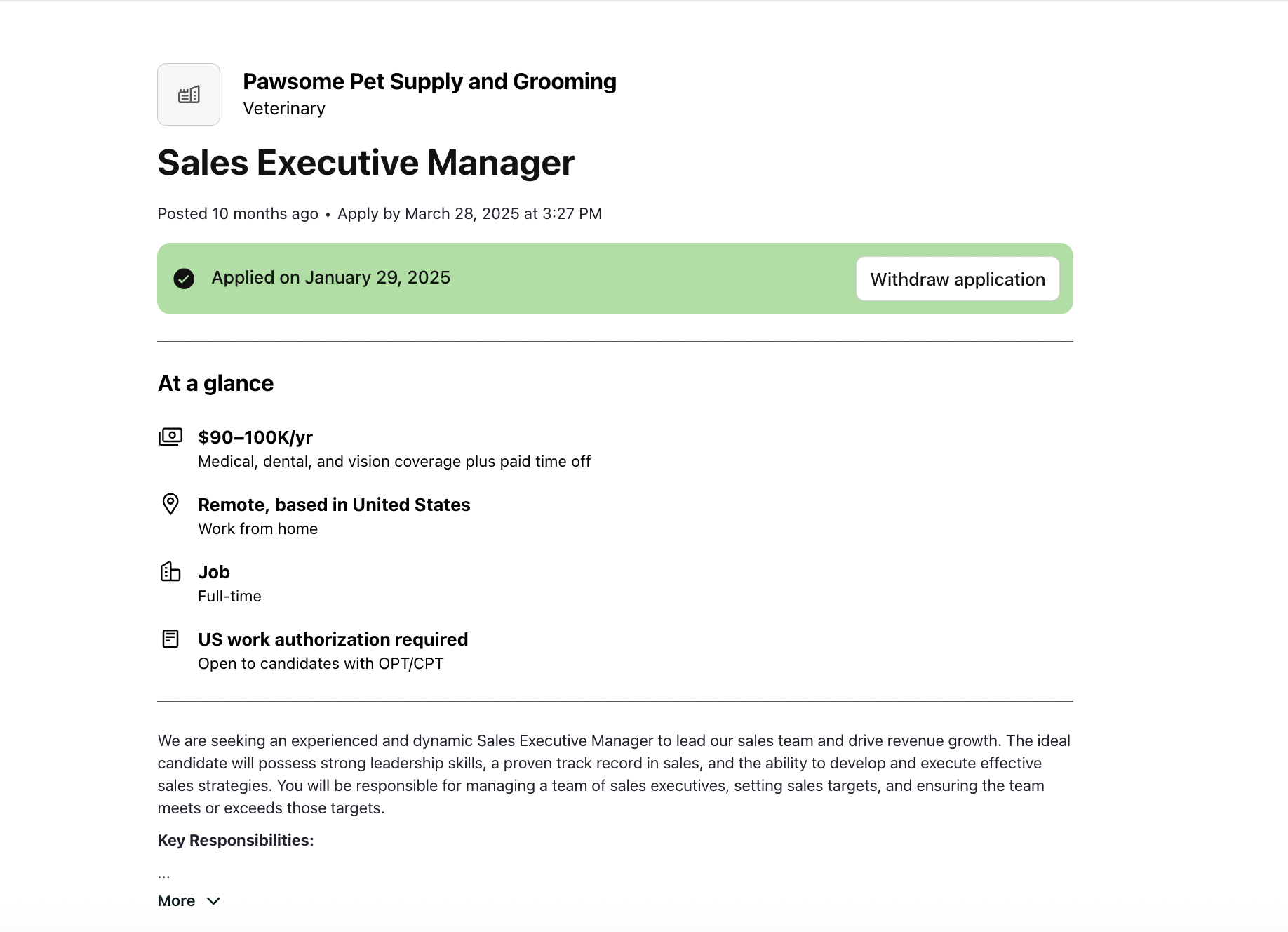Click the Apply by March 28 deadline text

[x=469, y=213]
